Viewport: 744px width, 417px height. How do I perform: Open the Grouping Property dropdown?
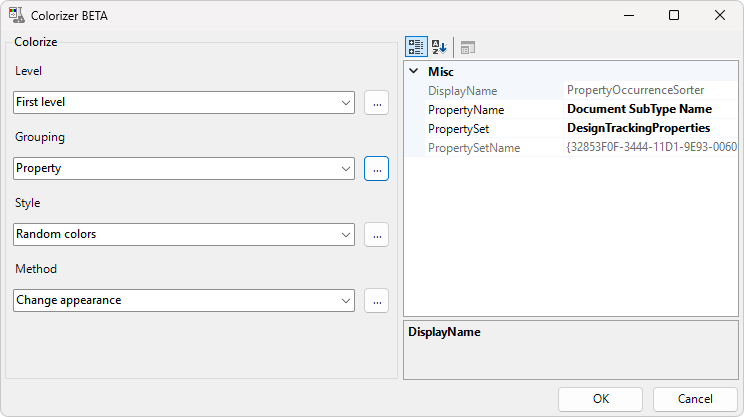pyautogui.click(x=184, y=168)
